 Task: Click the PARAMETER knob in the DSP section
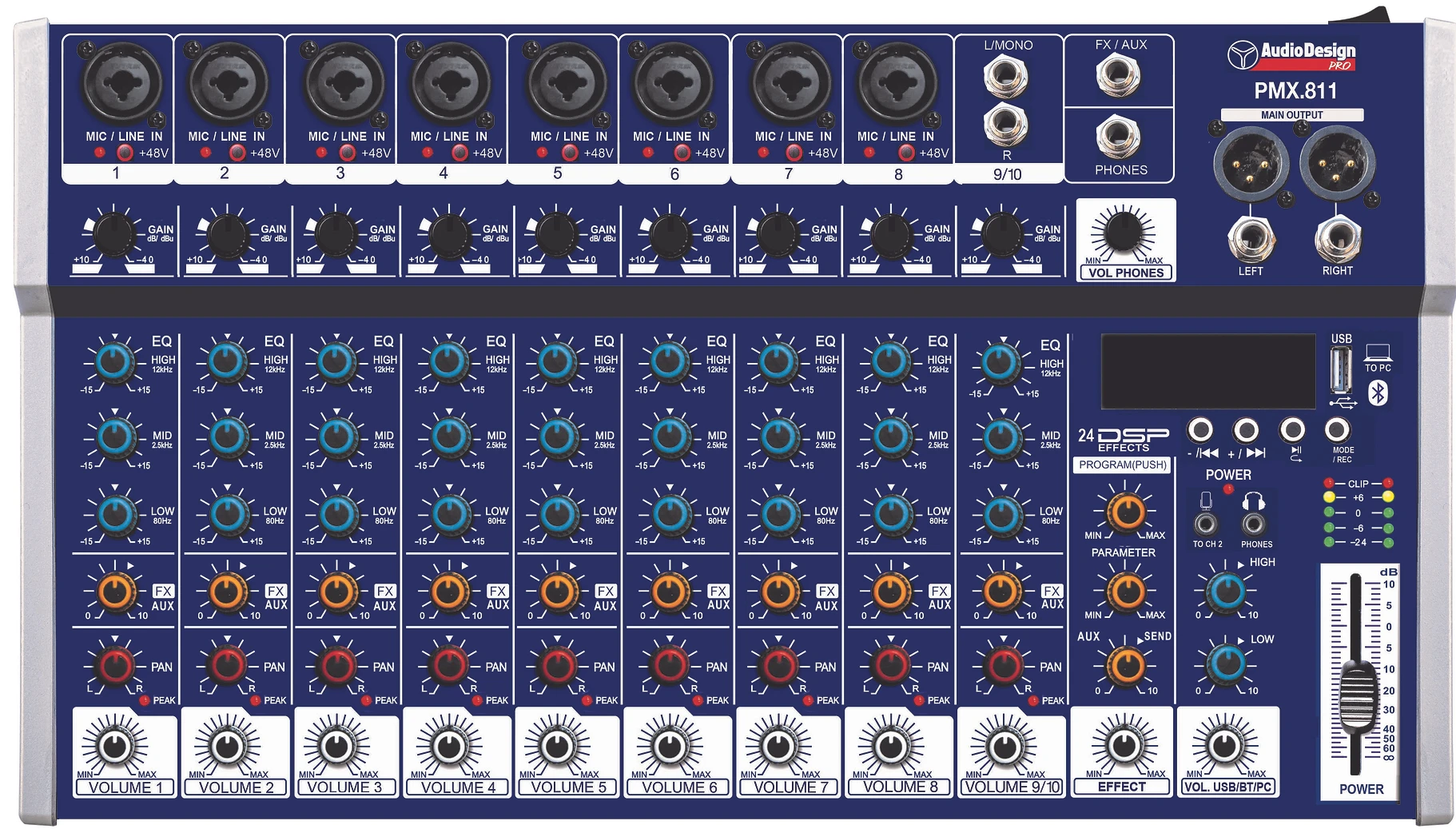[x=1126, y=592]
